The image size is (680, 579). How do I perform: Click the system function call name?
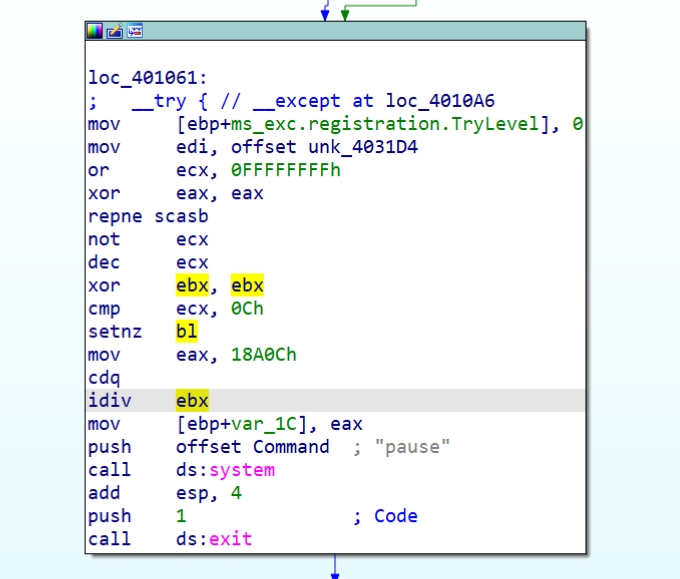[241, 470]
